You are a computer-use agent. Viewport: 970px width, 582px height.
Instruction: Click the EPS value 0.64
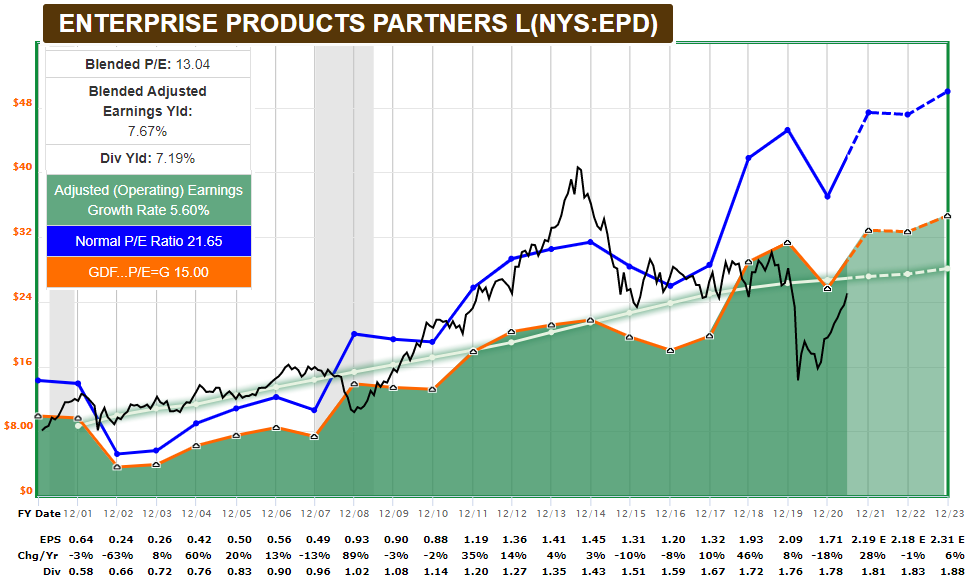(80, 540)
